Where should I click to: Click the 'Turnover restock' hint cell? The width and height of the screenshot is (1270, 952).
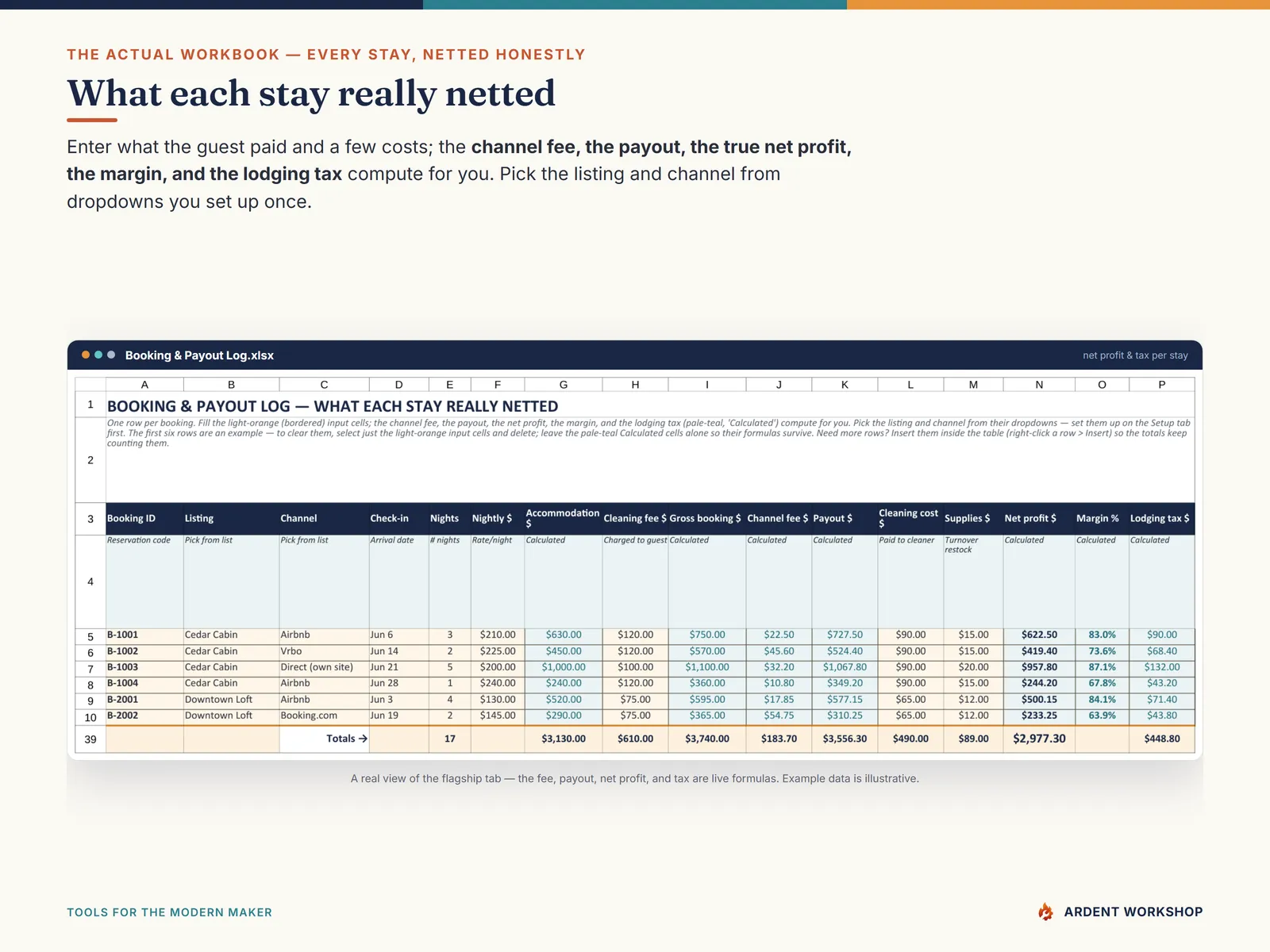(x=973, y=582)
